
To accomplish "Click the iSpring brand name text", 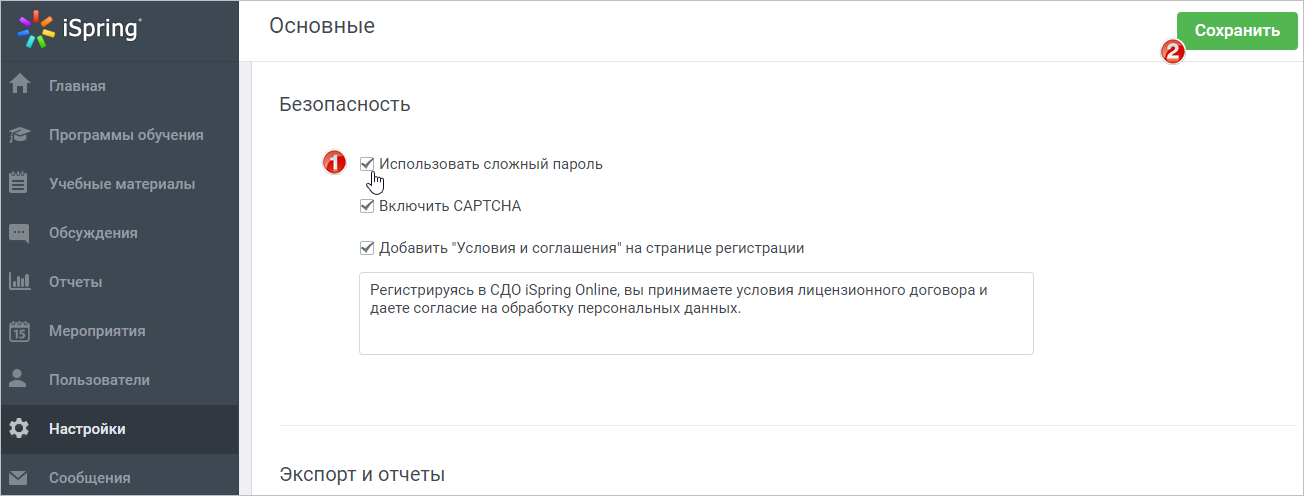I will (x=108, y=29).
